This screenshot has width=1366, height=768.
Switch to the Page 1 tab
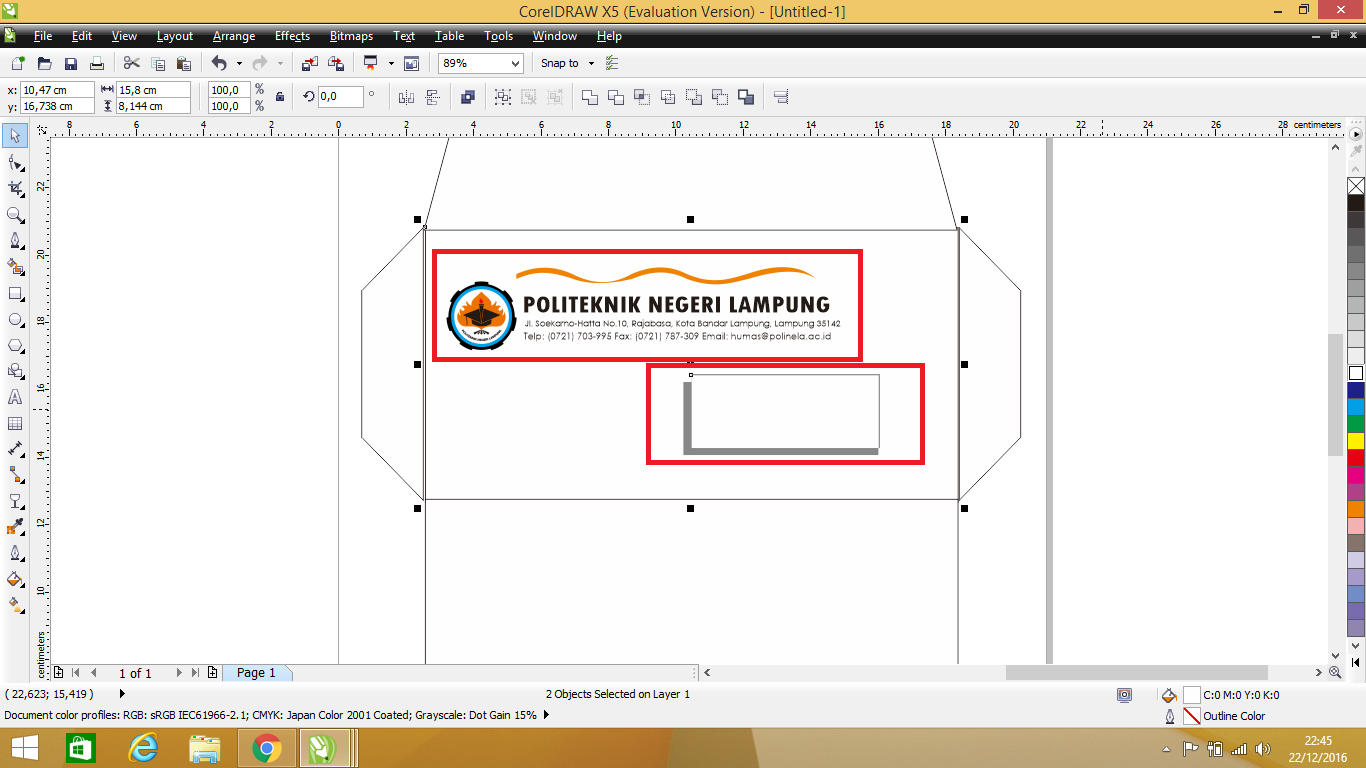(256, 673)
